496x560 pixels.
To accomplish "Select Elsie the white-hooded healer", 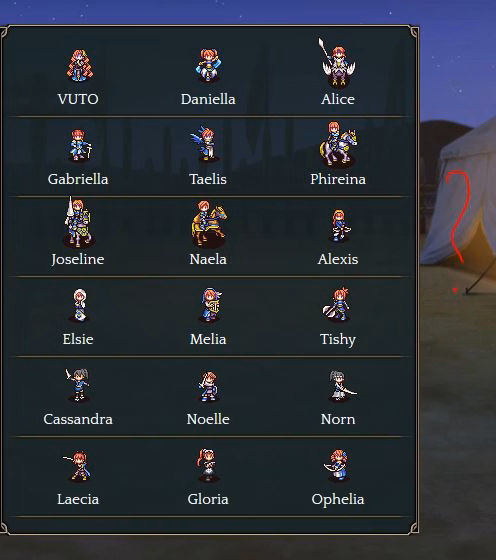I will click(80, 305).
